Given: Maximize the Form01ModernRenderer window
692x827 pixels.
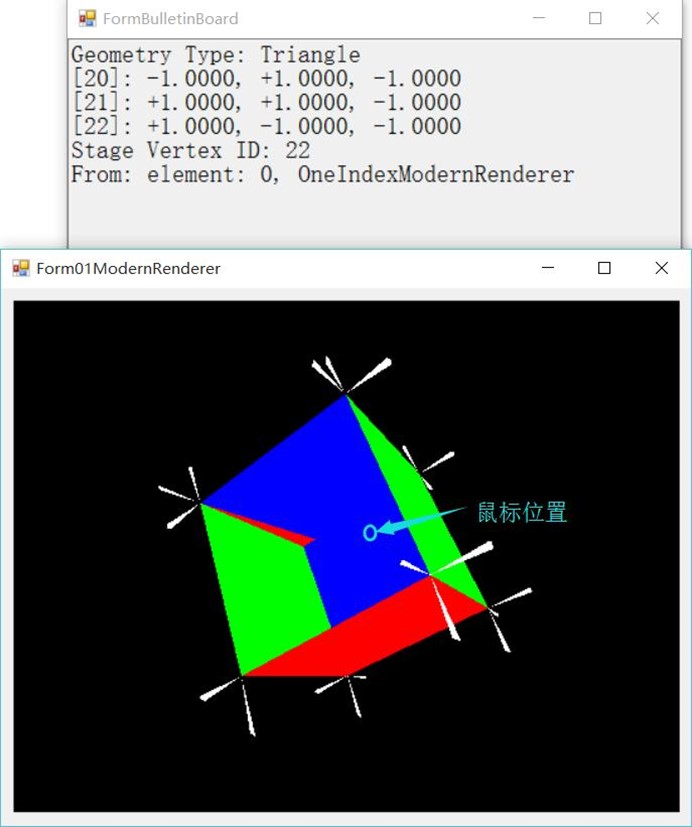Looking at the screenshot, I should coord(604,268).
